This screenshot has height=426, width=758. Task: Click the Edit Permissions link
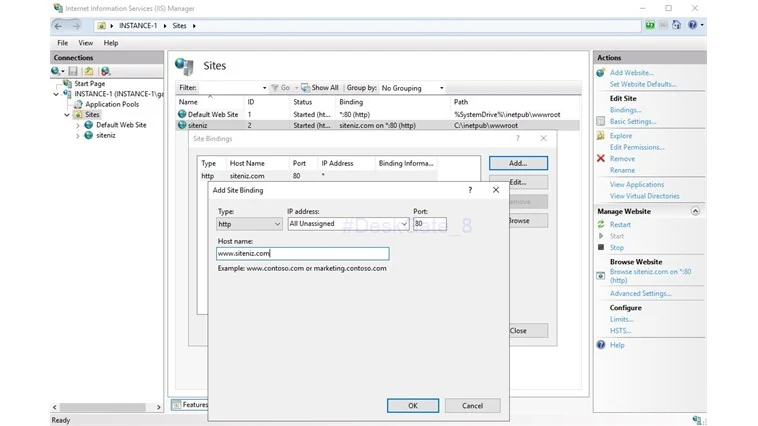coord(637,147)
